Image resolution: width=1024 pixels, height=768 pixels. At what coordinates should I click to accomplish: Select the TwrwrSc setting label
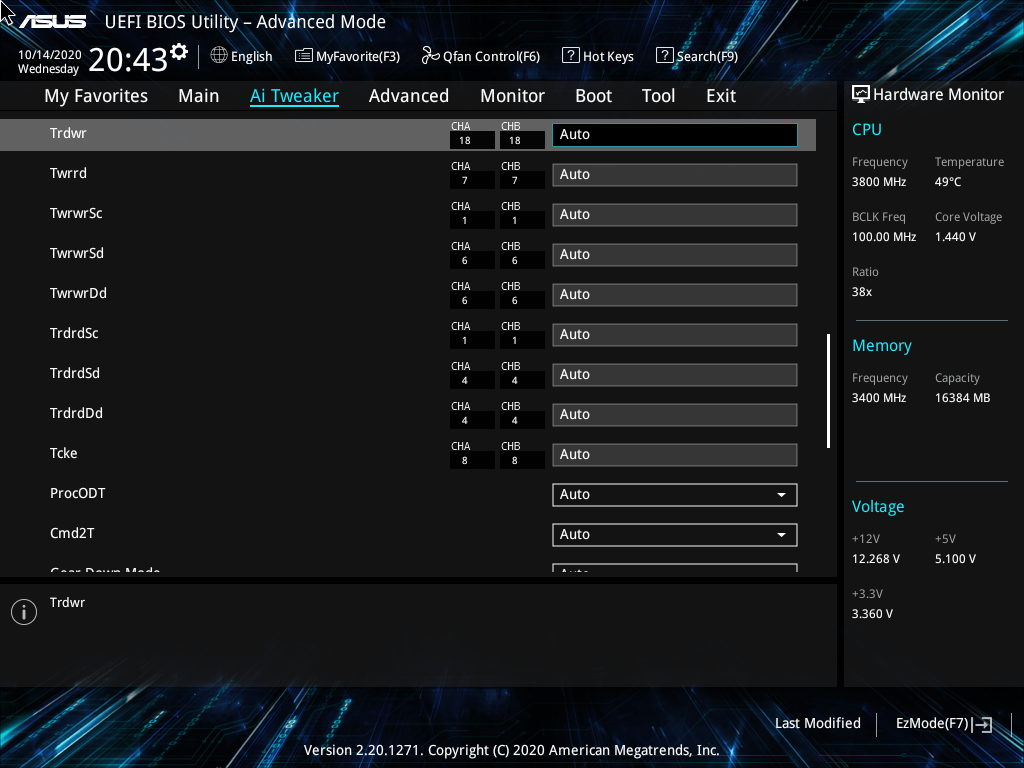coord(76,213)
